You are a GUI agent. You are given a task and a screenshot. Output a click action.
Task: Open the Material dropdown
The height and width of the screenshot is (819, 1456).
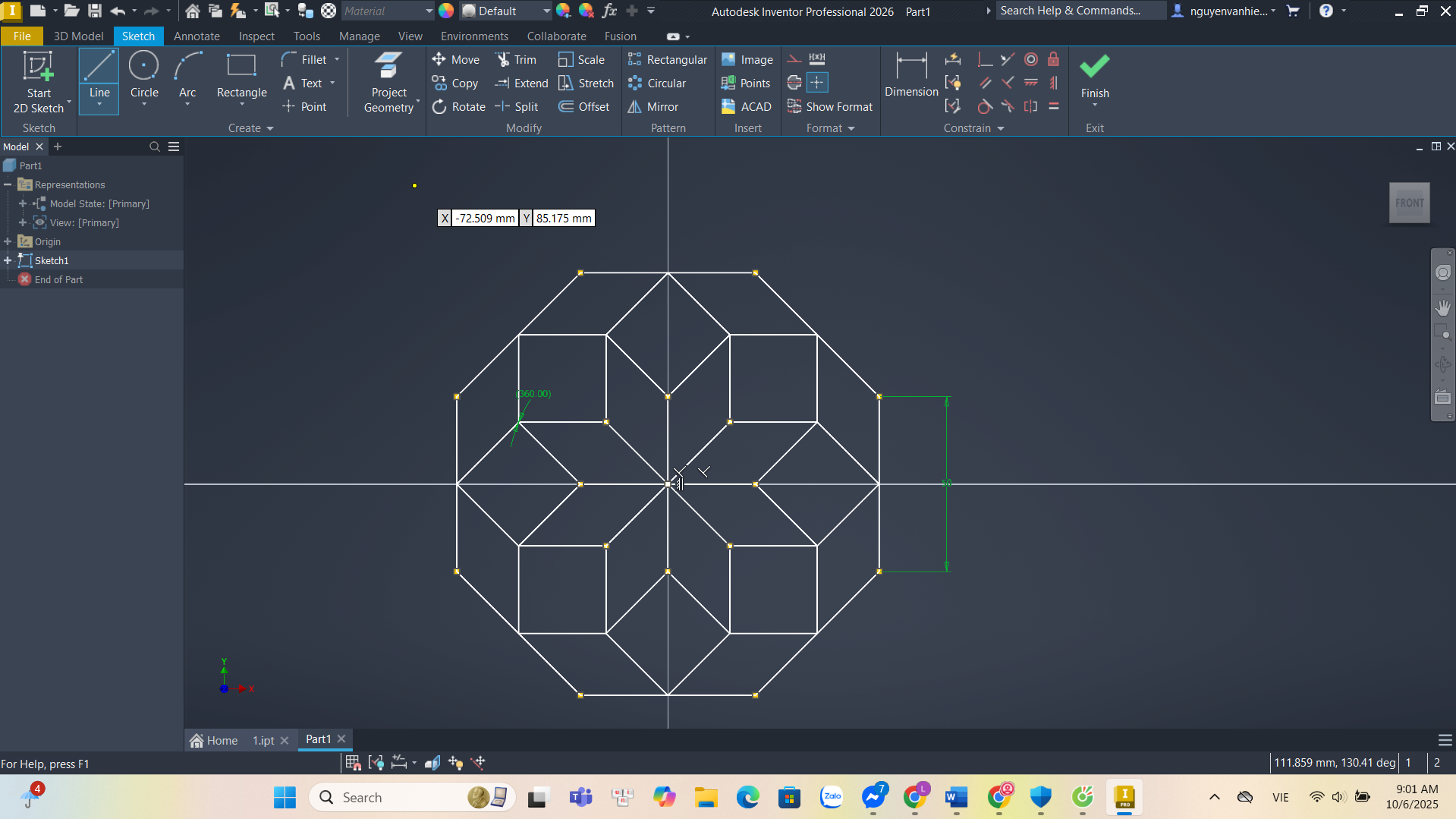pyautogui.click(x=429, y=11)
